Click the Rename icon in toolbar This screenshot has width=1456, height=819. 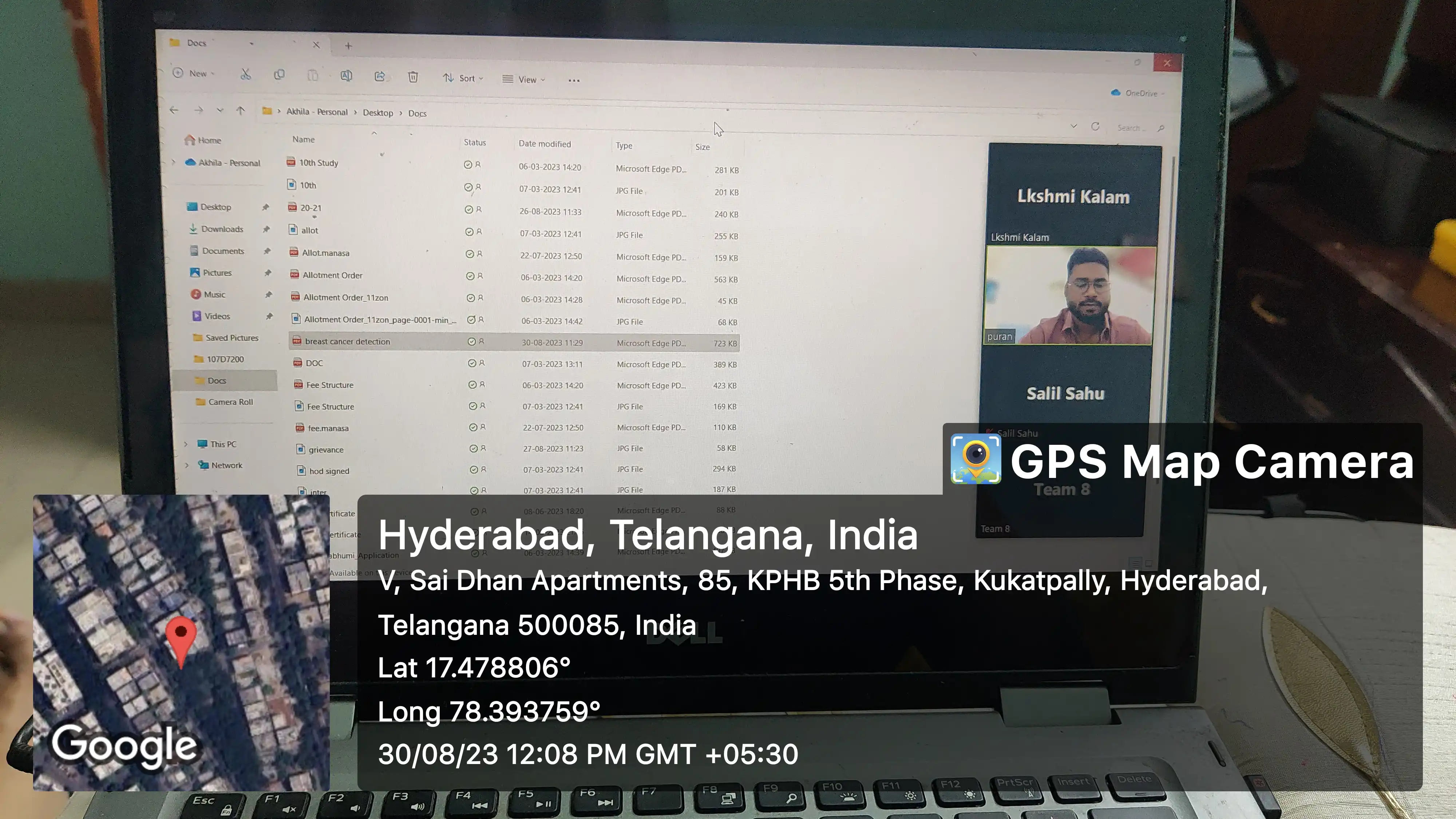346,76
